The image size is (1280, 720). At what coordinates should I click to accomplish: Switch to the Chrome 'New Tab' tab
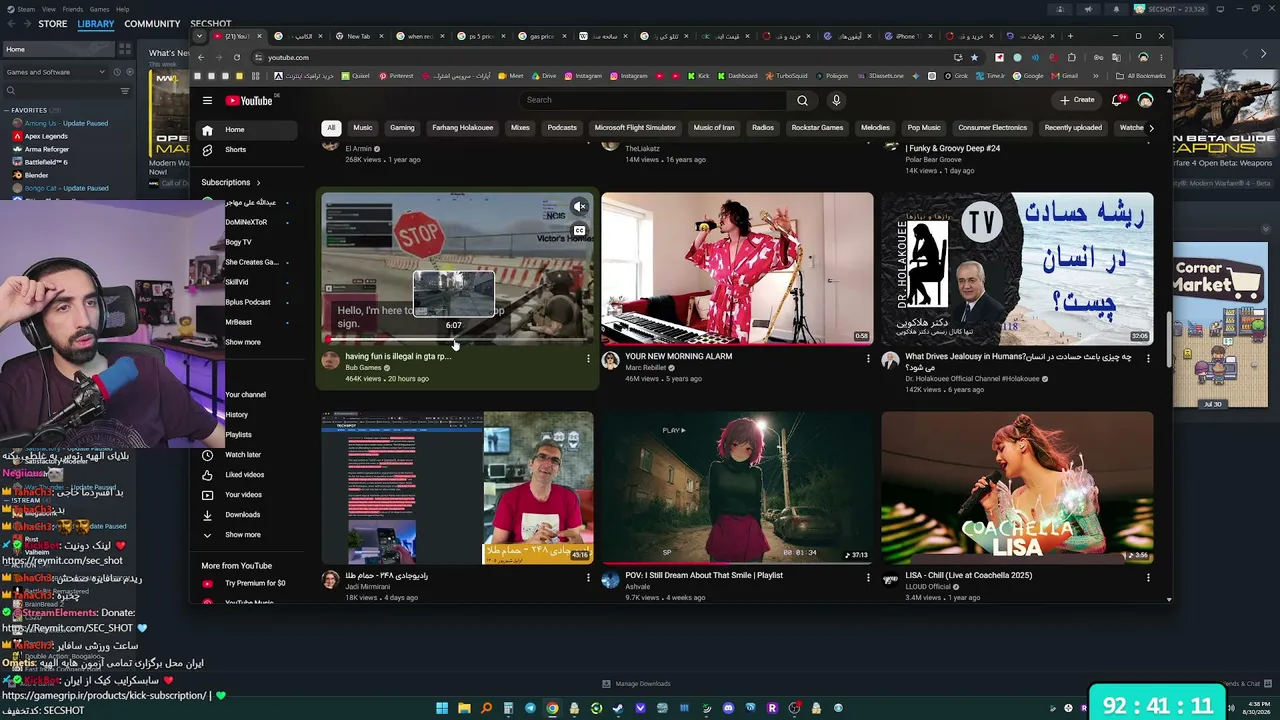coord(358,36)
